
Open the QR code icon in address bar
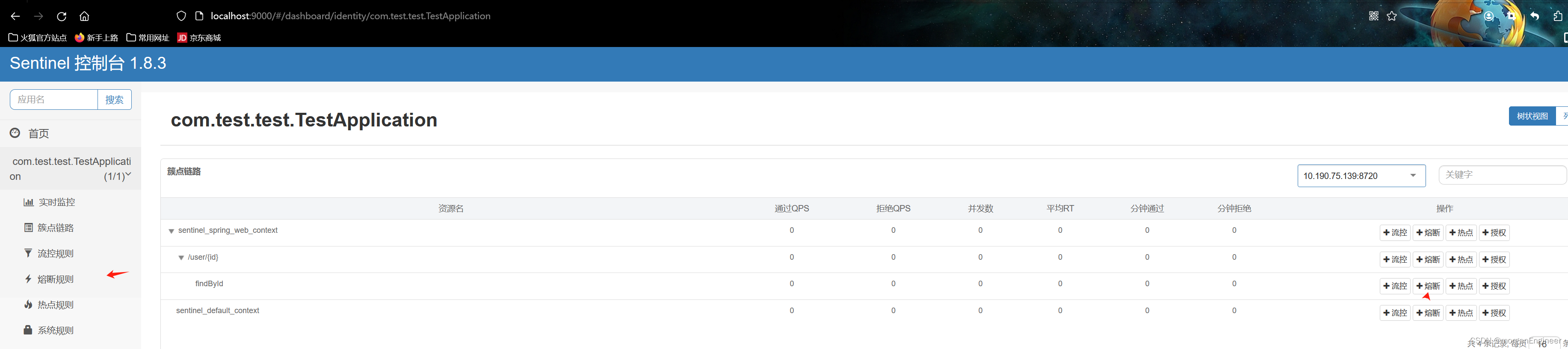[1374, 16]
